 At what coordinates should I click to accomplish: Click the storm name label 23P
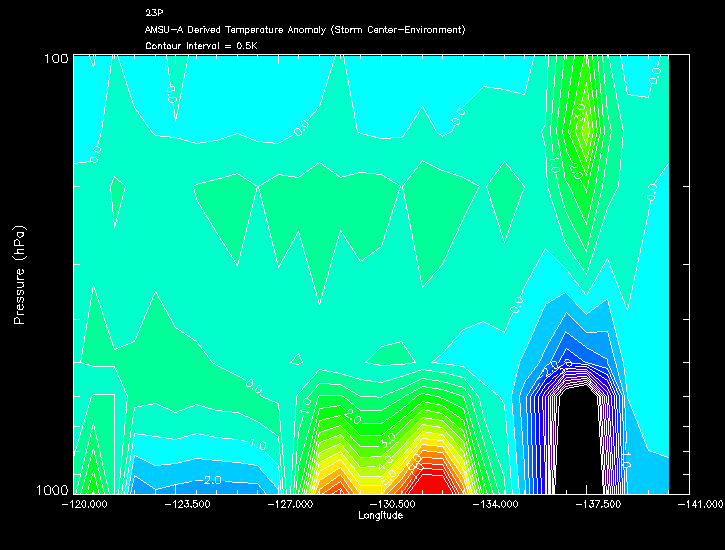pos(153,13)
